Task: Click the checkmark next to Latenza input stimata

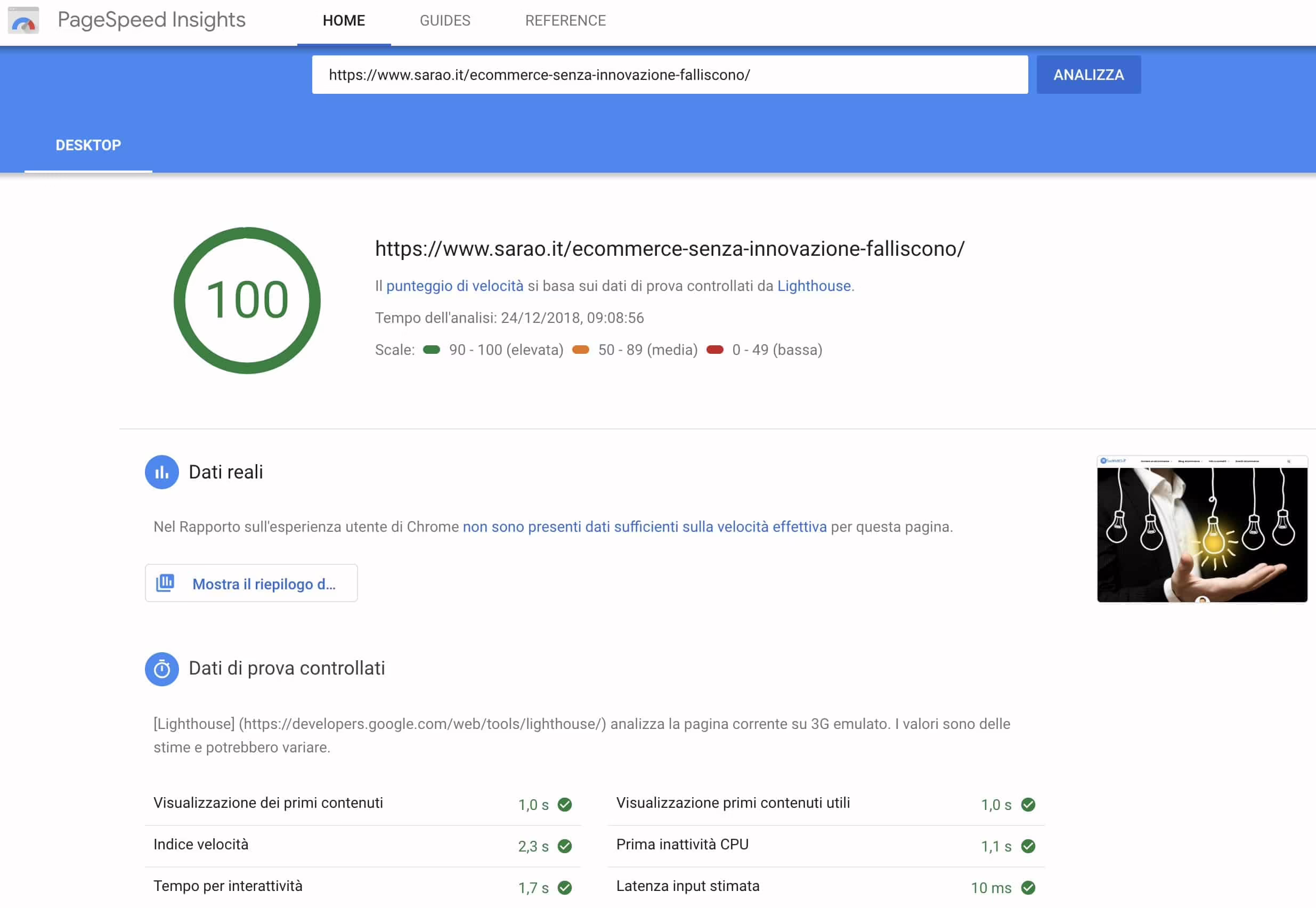Action: (x=1028, y=887)
